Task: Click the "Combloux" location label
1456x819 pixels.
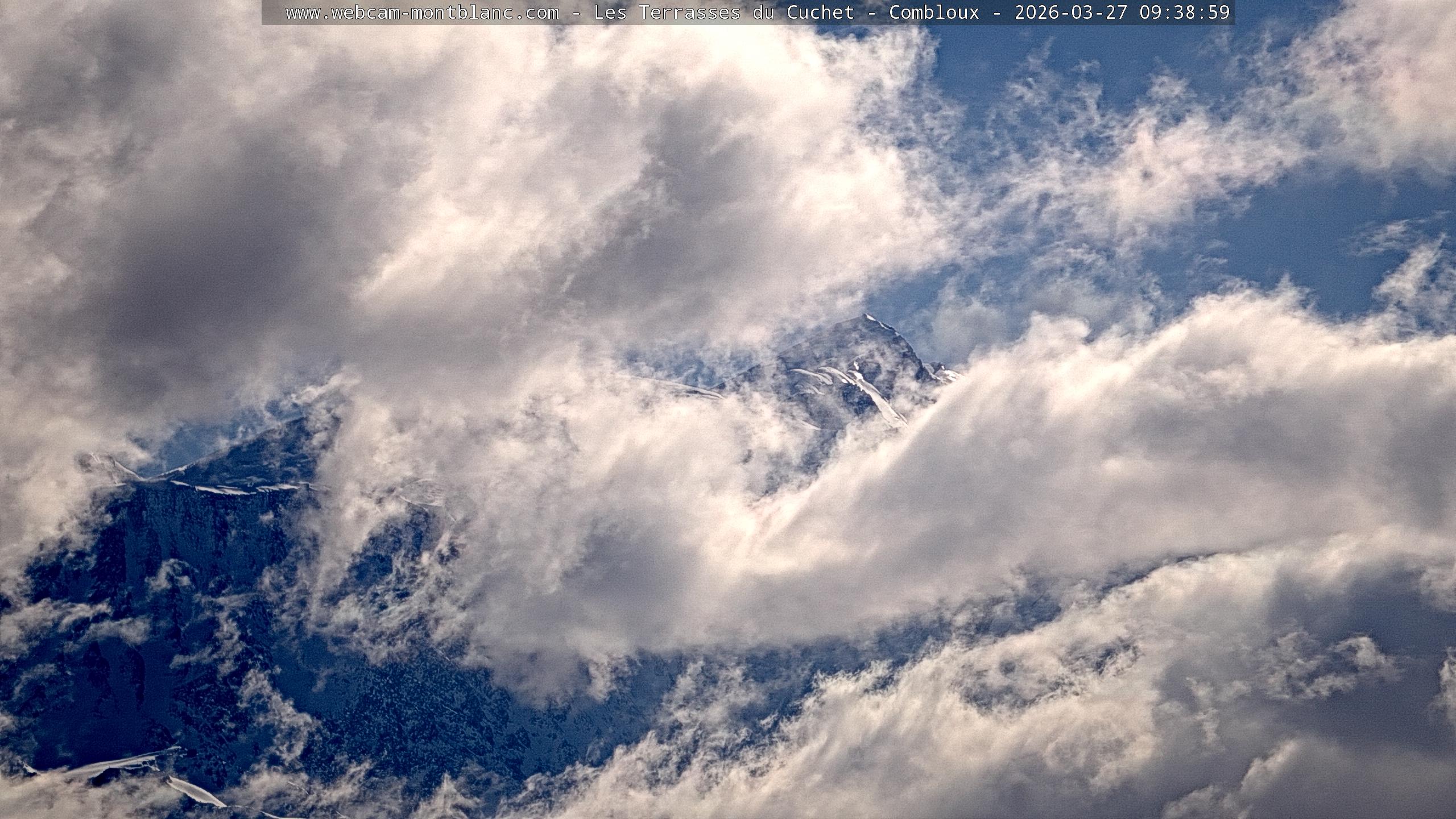Action: pos(934,12)
